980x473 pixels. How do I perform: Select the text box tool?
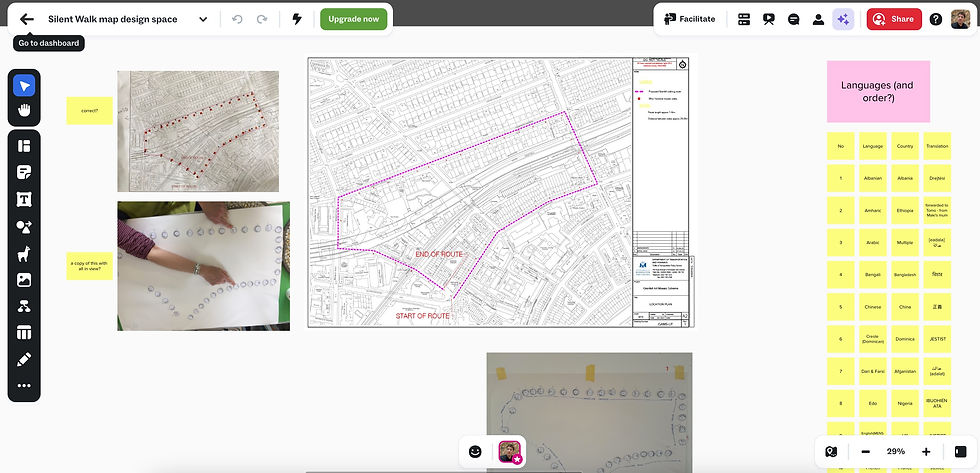(24, 199)
